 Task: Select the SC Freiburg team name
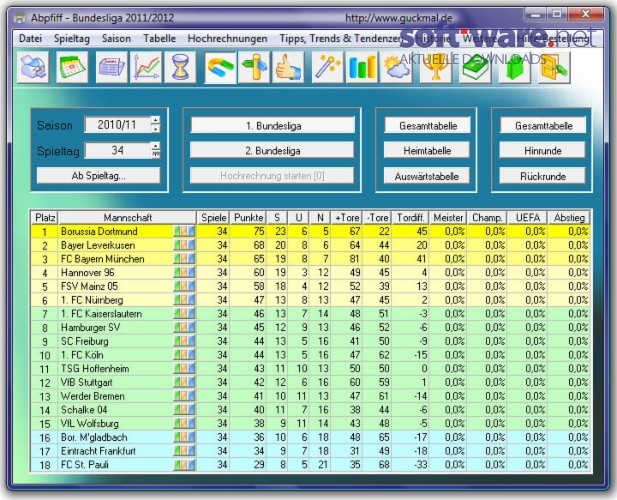tap(85, 341)
